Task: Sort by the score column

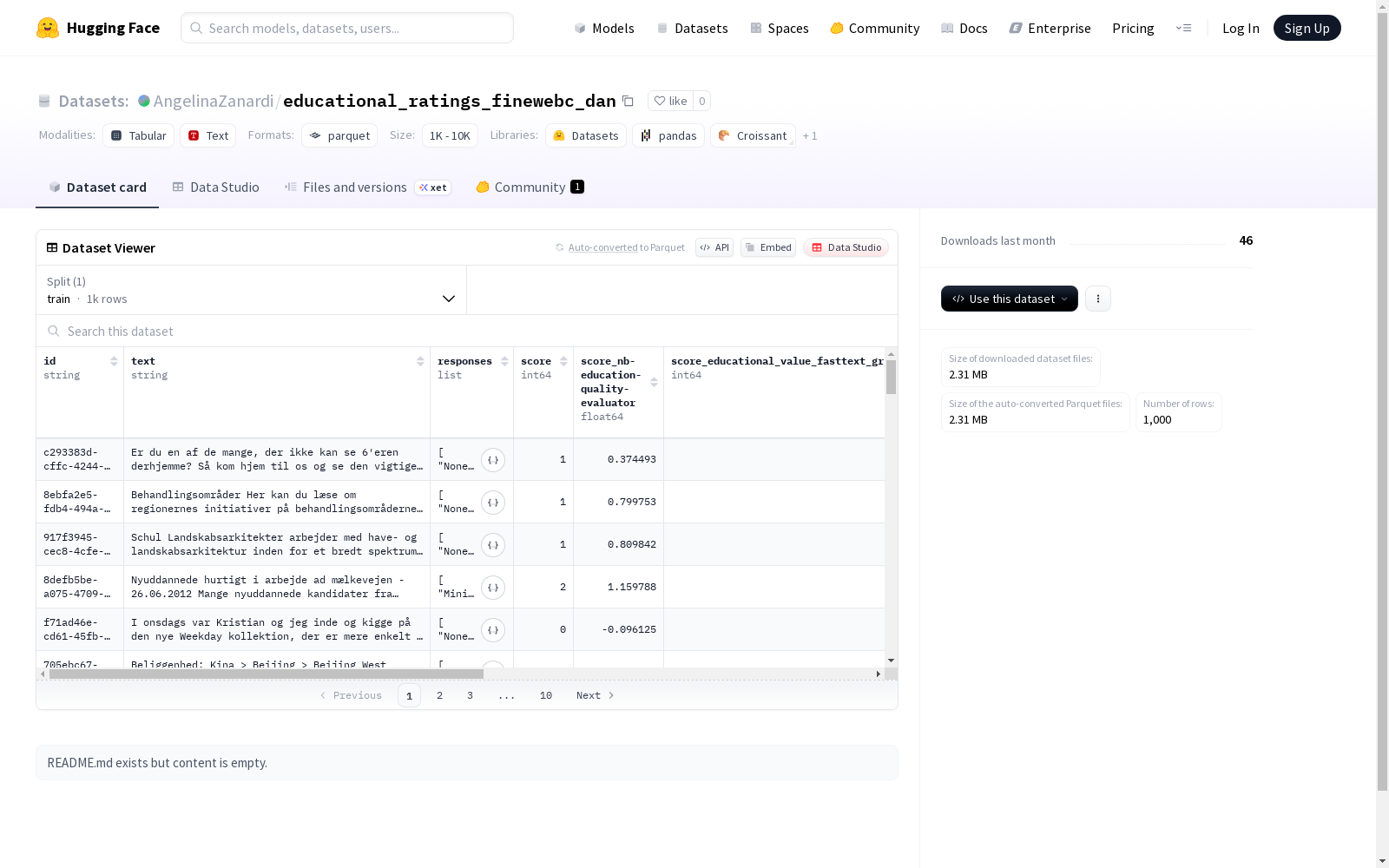Action: click(563, 361)
